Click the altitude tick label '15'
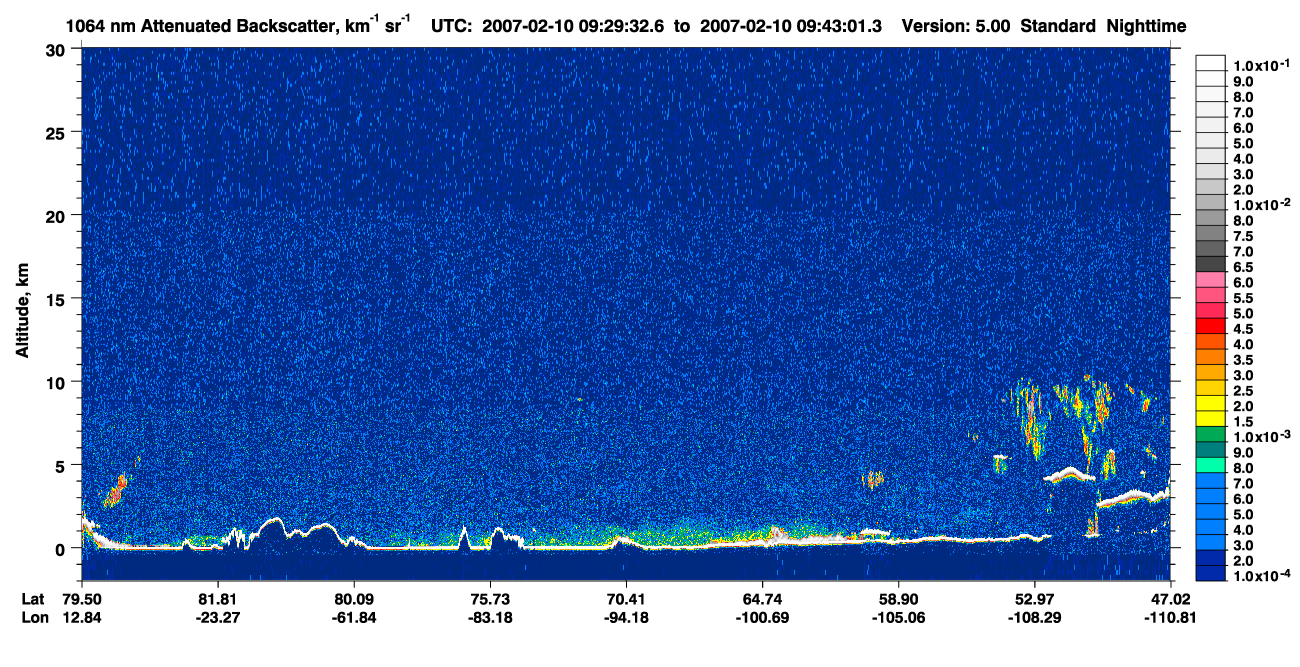 pos(58,298)
